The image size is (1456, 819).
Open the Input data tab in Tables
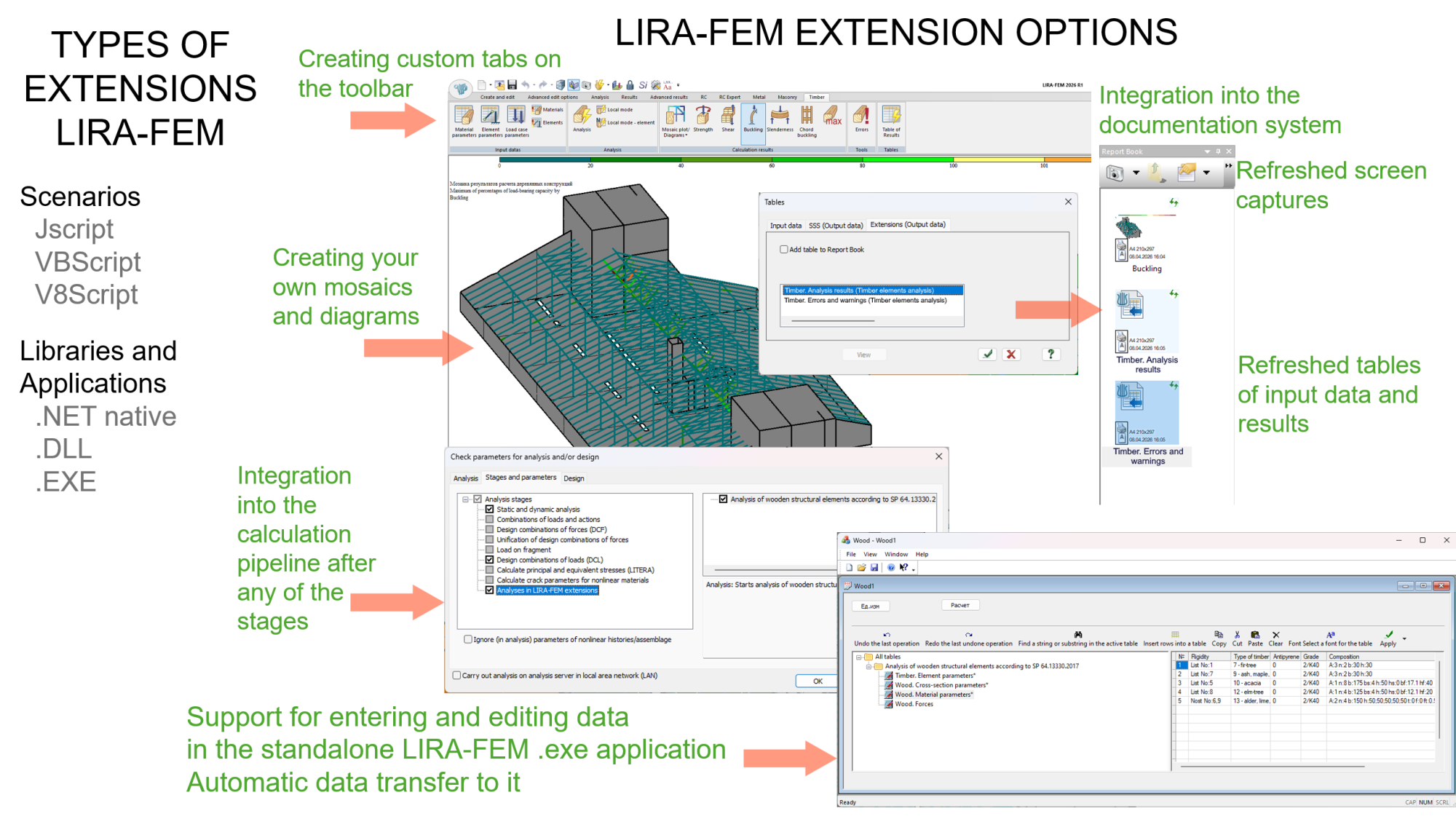pyautogui.click(x=786, y=226)
